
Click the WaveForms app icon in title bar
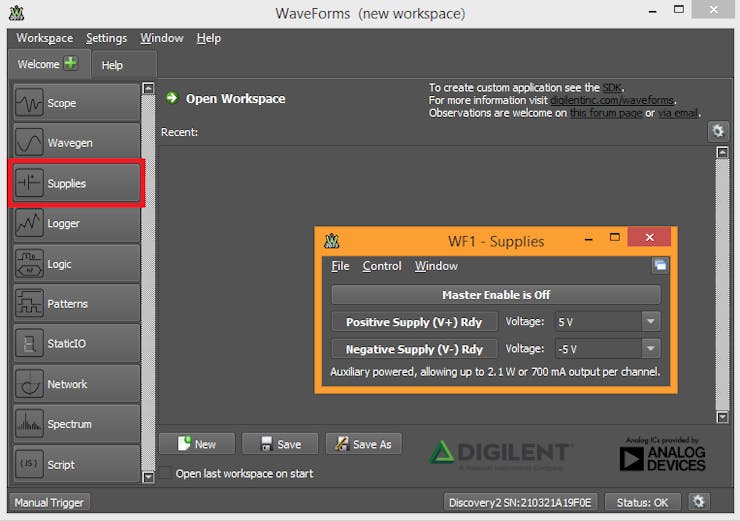[x=17, y=13]
